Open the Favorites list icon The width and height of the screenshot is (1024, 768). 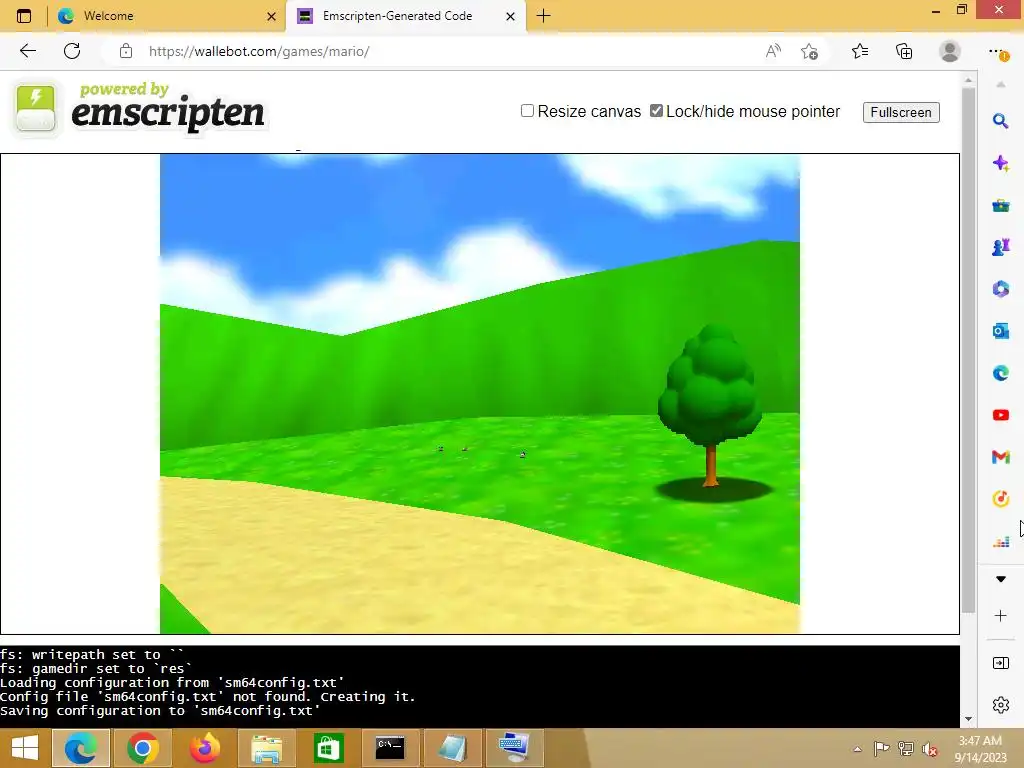pos(860,51)
